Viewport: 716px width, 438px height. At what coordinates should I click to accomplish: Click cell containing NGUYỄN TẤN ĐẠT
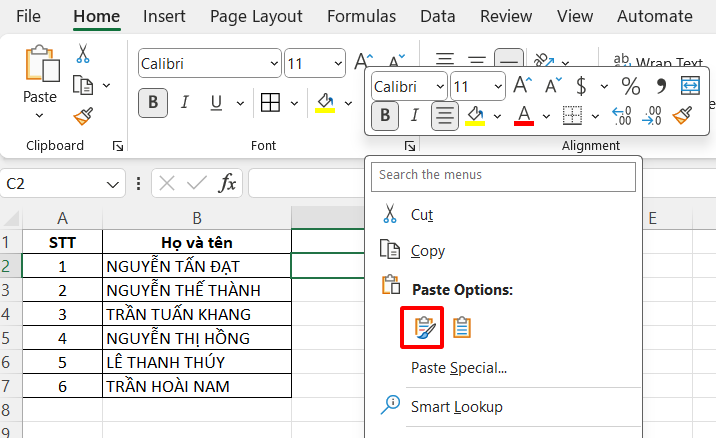tap(197, 266)
